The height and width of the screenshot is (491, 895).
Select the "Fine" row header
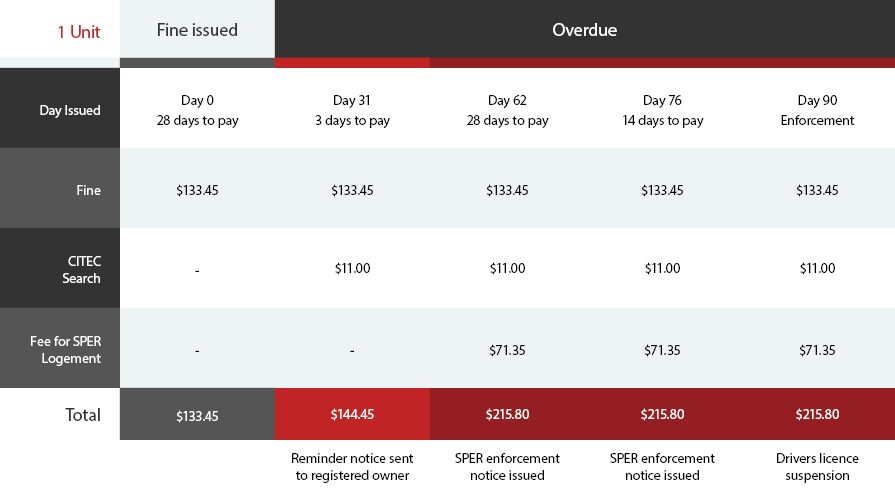[x=60, y=189]
